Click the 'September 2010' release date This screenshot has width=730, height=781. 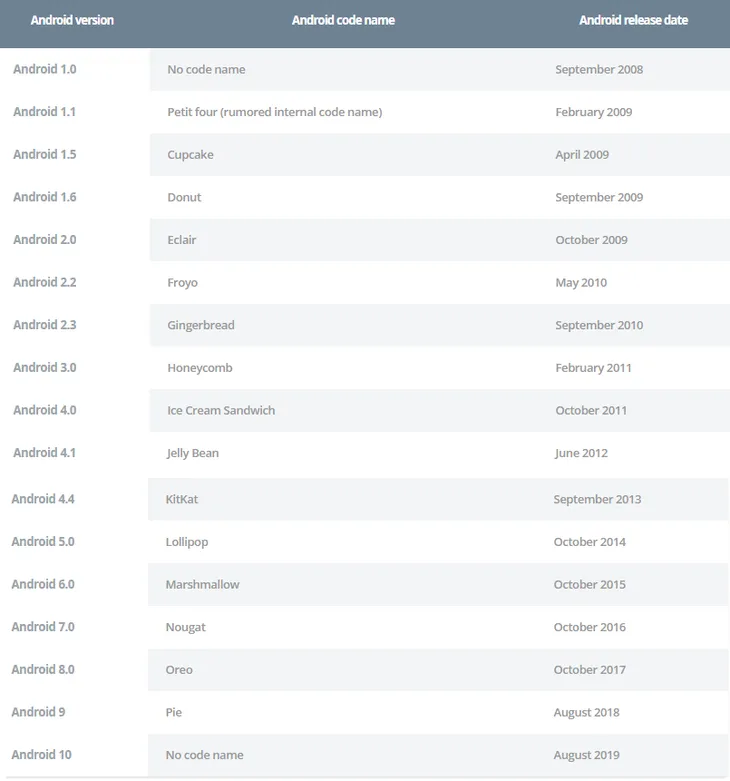599,325
